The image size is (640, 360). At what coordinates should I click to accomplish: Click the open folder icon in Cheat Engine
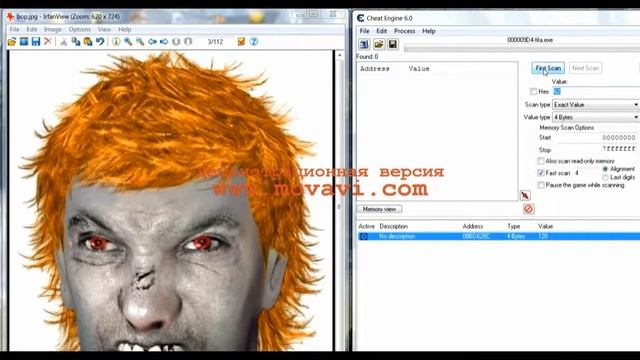pos(379,44)
